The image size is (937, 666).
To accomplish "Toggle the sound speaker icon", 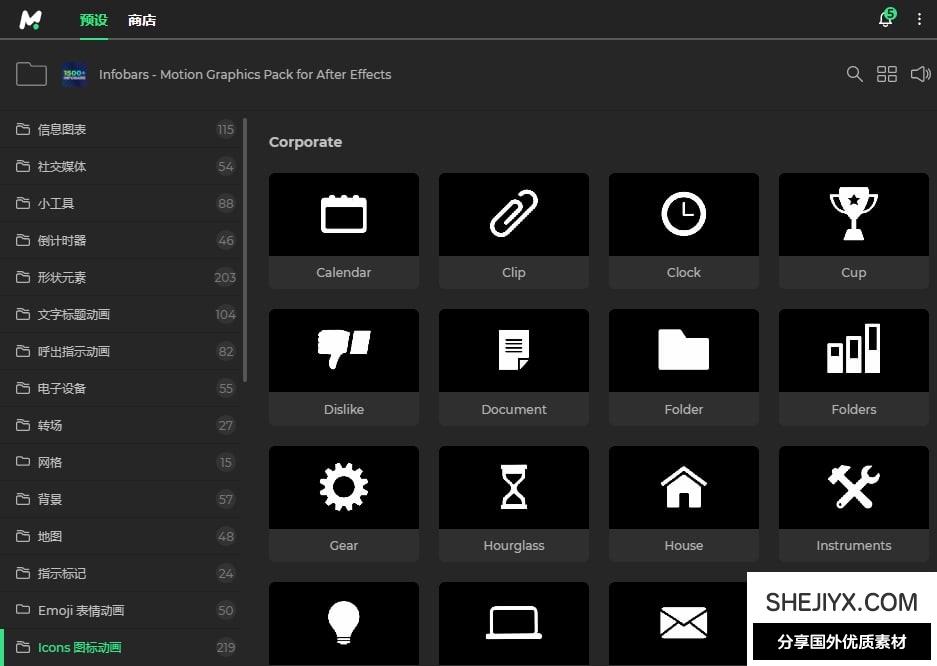I will click(920, 74).
